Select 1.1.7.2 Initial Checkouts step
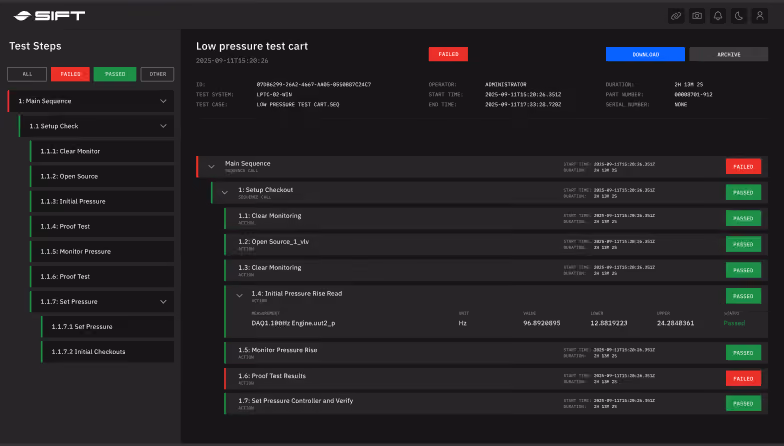784x446 pixels. point(108,352)
